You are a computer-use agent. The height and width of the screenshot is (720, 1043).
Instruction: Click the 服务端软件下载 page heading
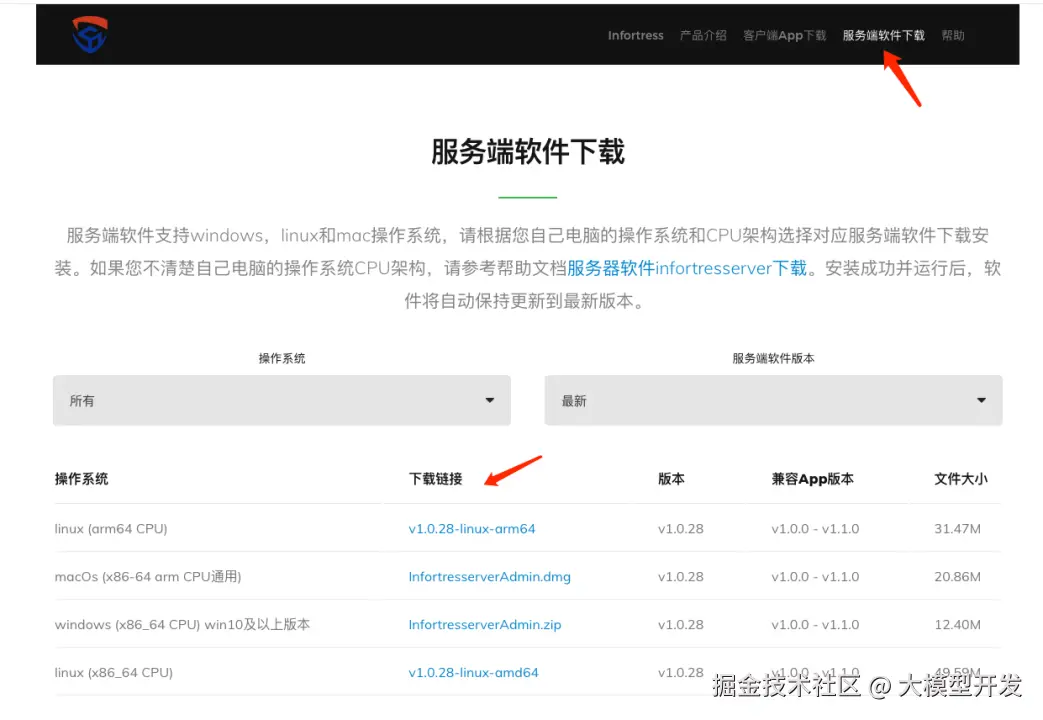(x=527, y=152)
